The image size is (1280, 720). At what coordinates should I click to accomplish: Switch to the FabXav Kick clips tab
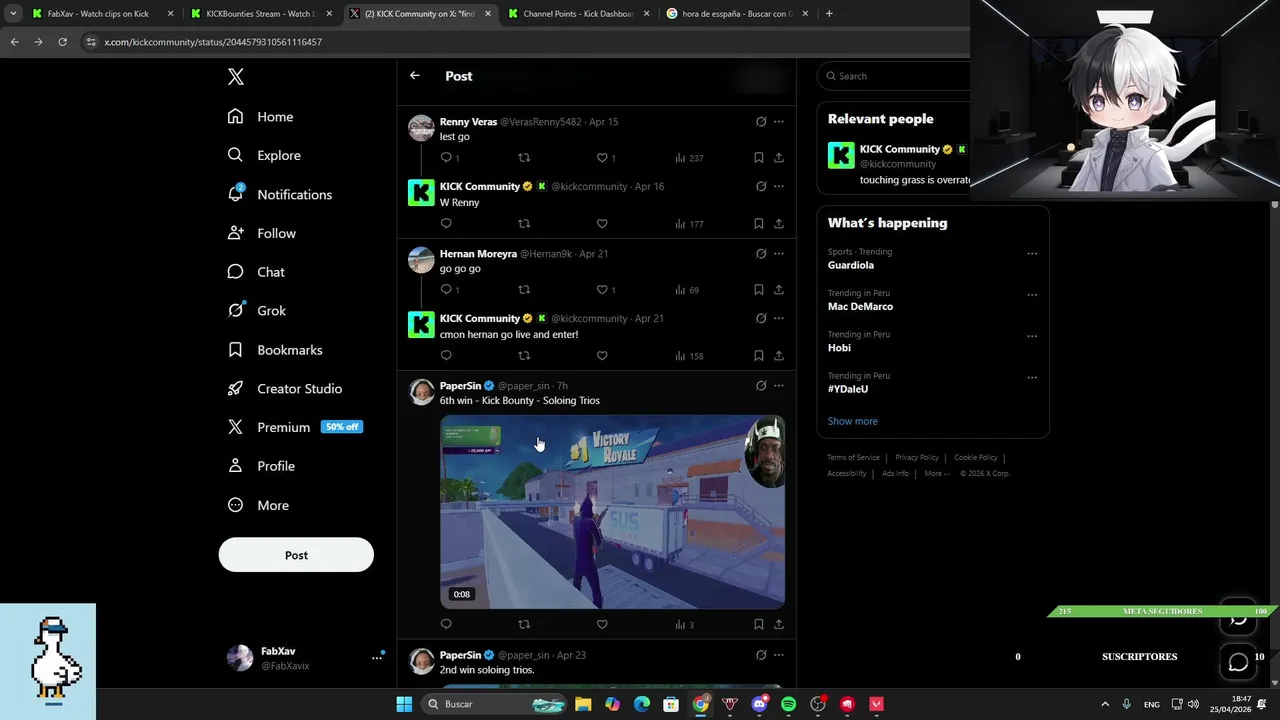(x=102, y=14)
